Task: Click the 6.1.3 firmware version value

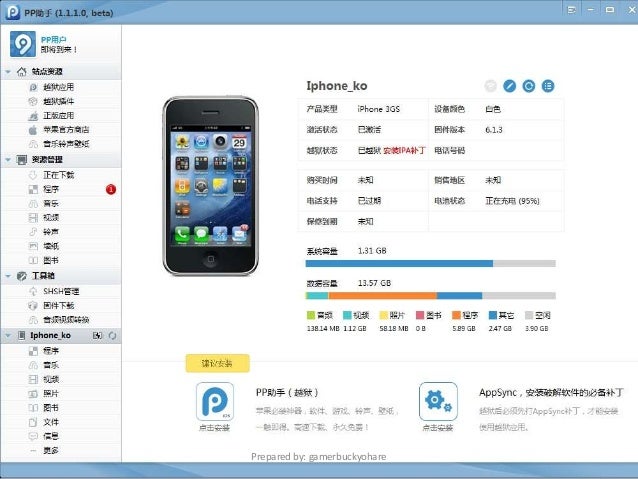Action: pos(494,130)
